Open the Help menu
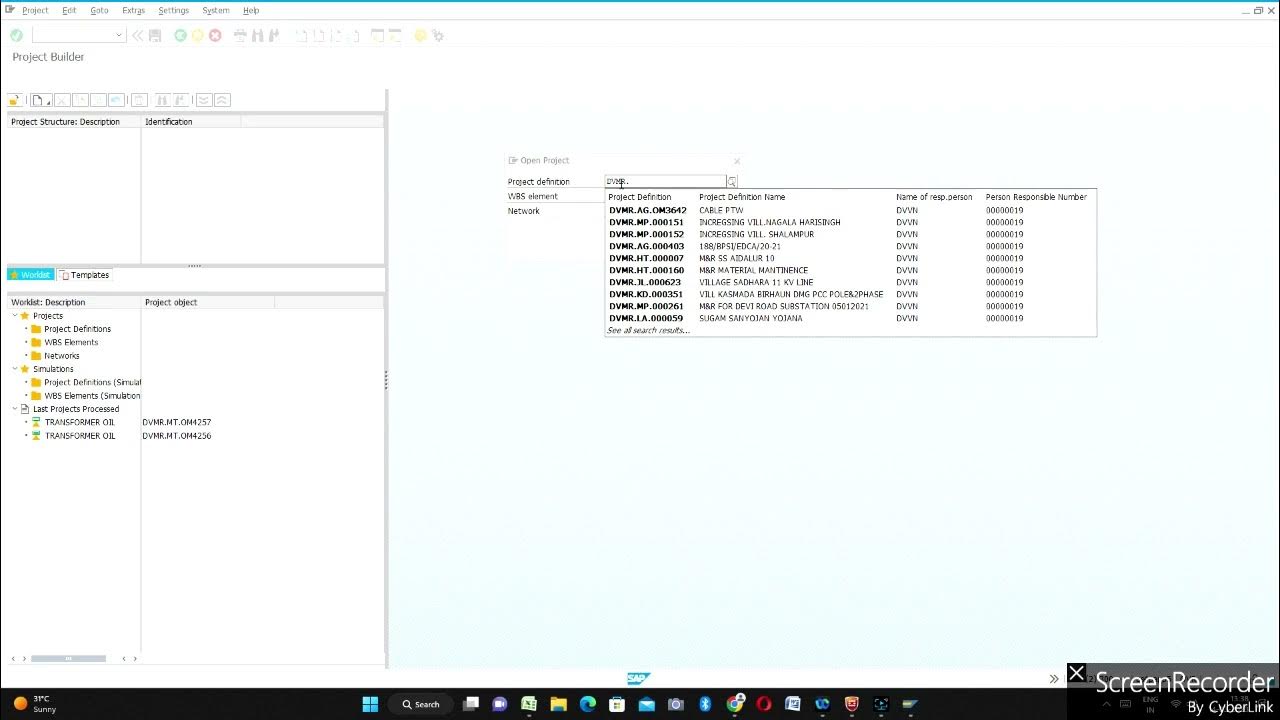The image size is (1280, 720). [x=251, y=10]
